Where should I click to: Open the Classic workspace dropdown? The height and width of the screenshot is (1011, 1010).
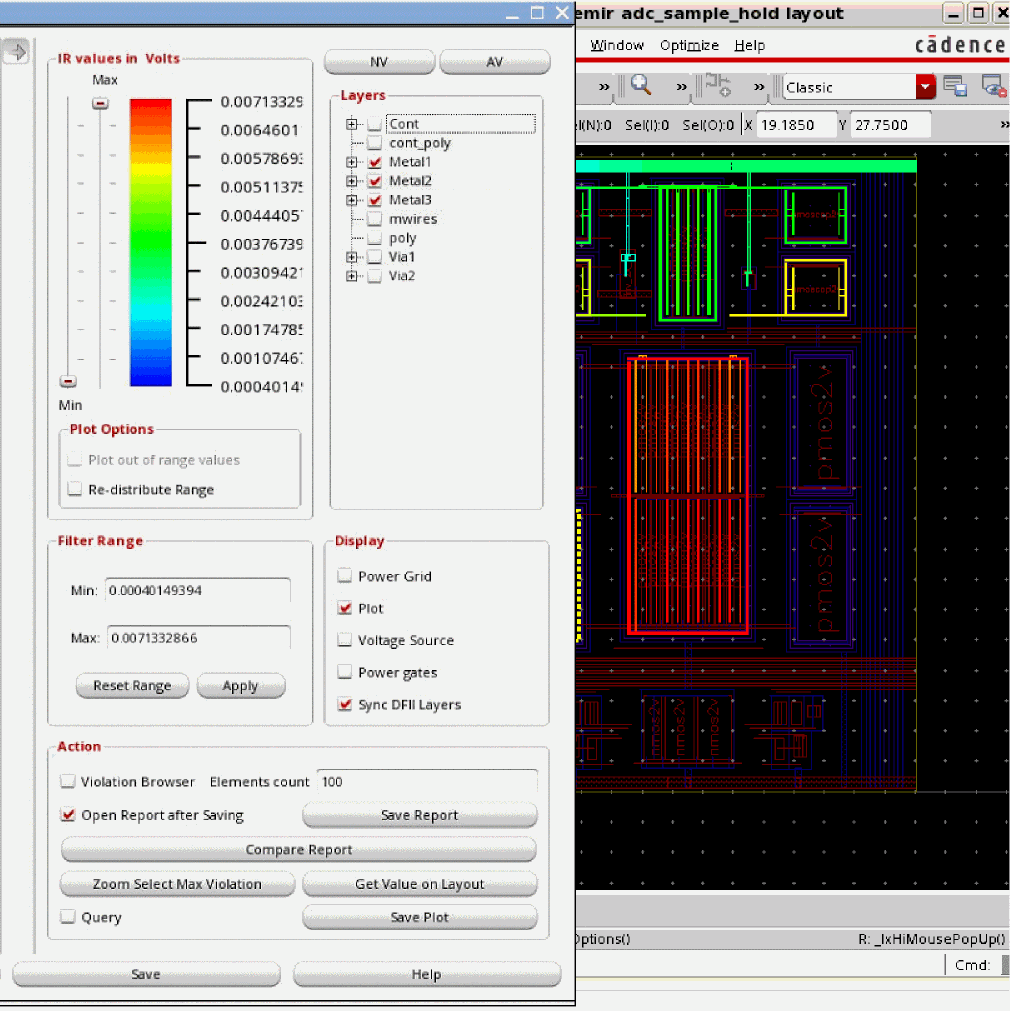click(925, 87)
